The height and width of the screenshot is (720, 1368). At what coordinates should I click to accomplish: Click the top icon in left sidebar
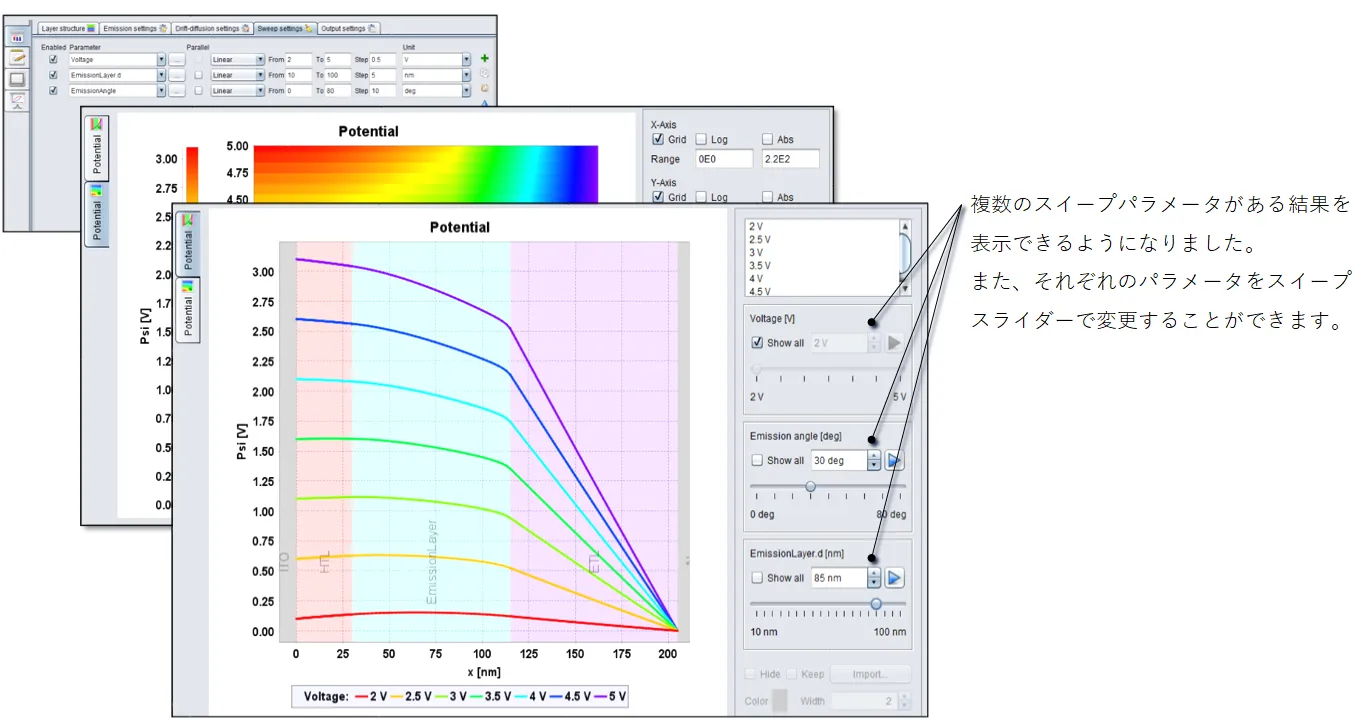pos(17,38)
